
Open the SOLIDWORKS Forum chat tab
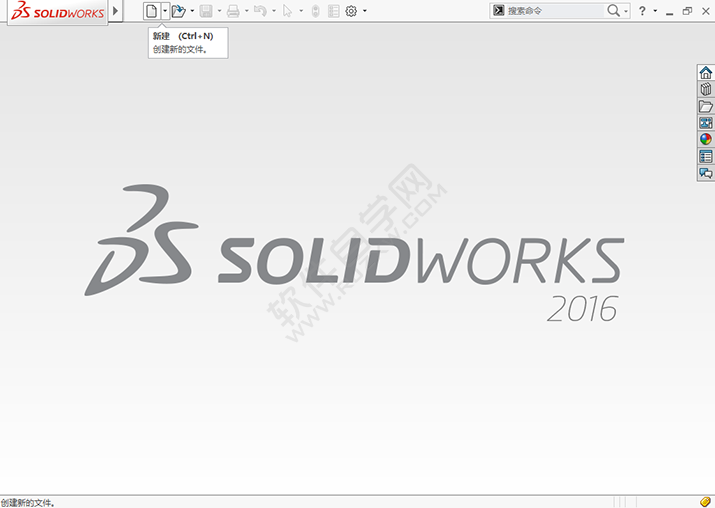(x=705, y=173)
